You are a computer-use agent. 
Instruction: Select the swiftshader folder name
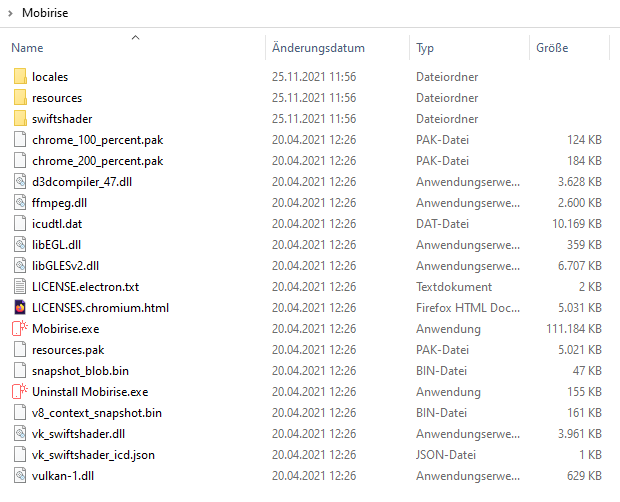[62, 119]
